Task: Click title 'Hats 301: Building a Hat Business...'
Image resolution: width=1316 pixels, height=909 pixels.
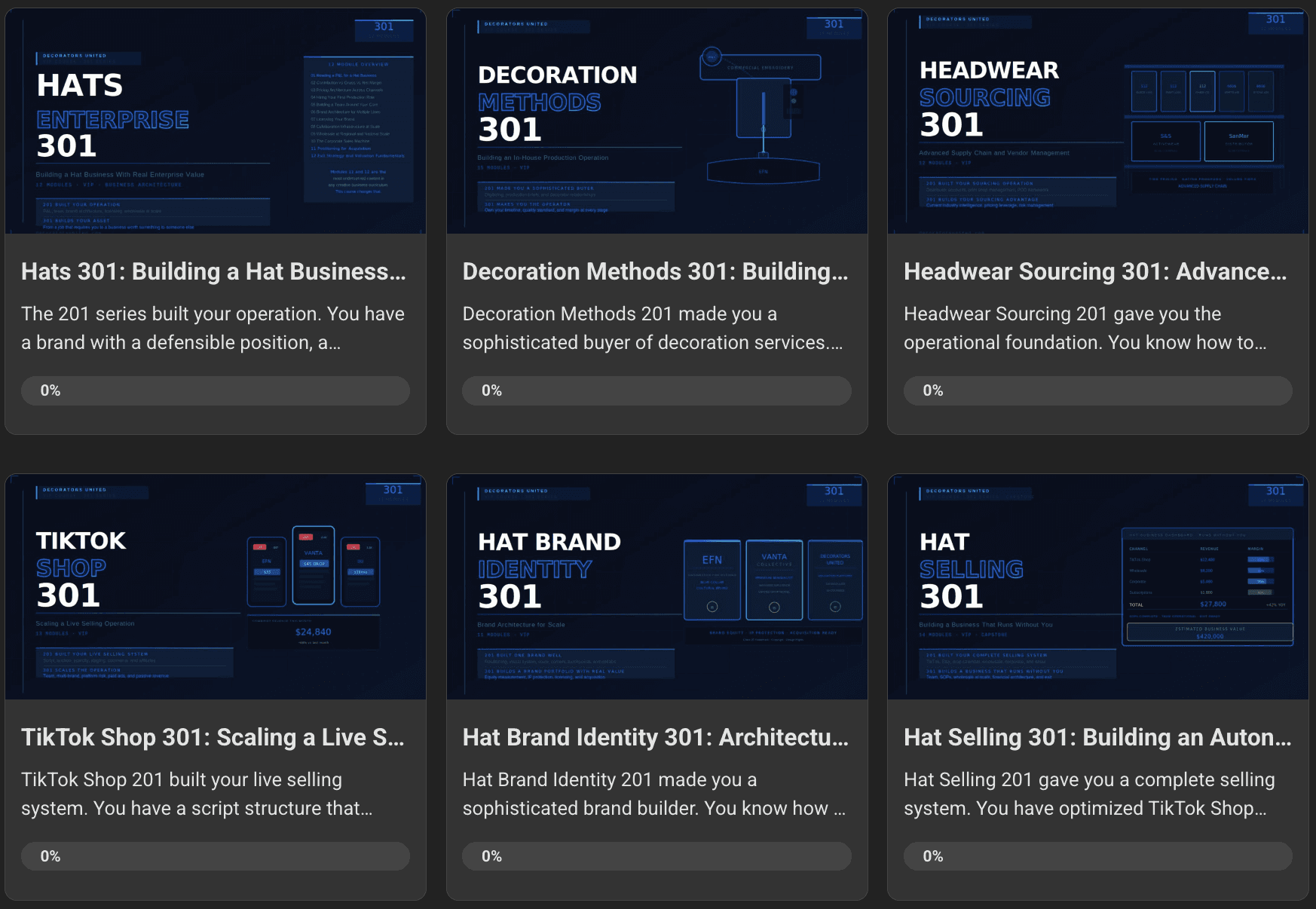Action: point(213,271)
